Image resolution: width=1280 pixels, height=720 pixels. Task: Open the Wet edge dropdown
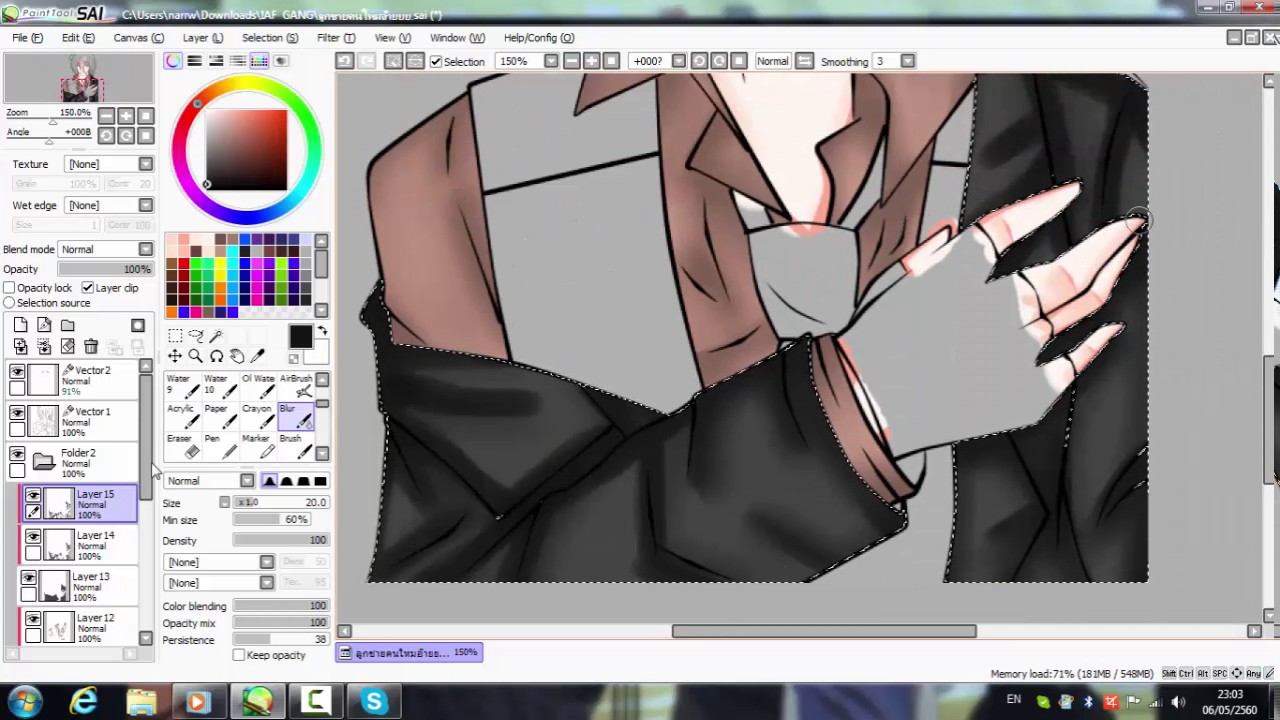click(x=109, y=205)
